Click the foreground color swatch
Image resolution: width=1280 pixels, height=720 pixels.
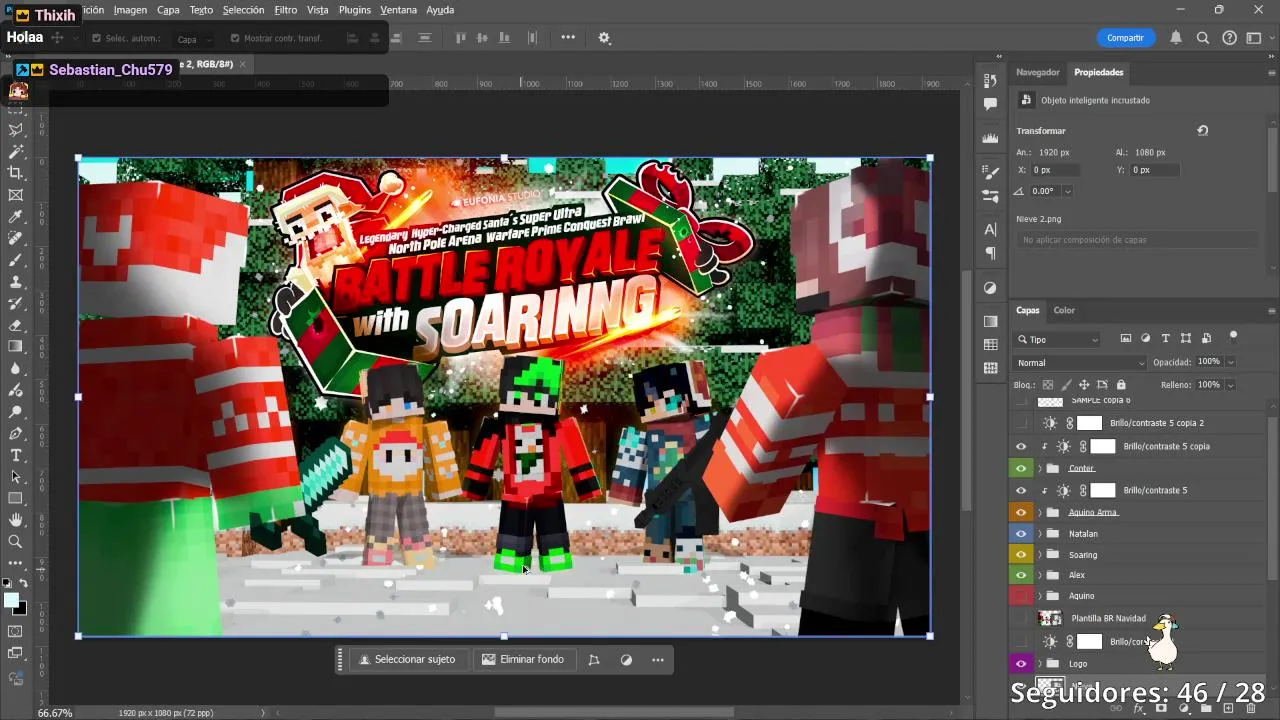tap(11, 600)
